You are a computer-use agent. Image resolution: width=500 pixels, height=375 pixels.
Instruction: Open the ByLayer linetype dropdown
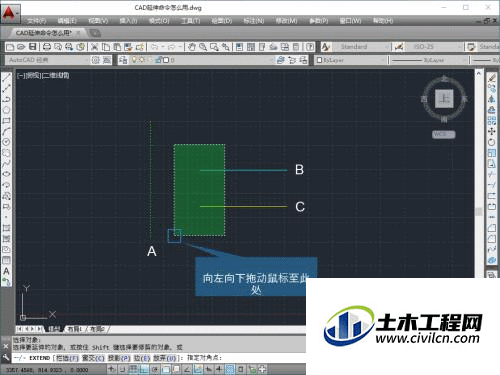429,60
